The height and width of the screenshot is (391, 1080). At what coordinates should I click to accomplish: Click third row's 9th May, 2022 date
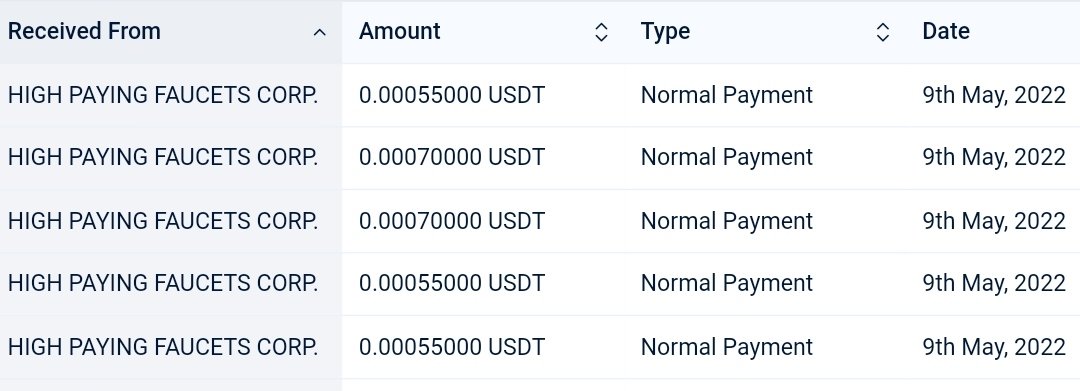[x=994, y=221]
